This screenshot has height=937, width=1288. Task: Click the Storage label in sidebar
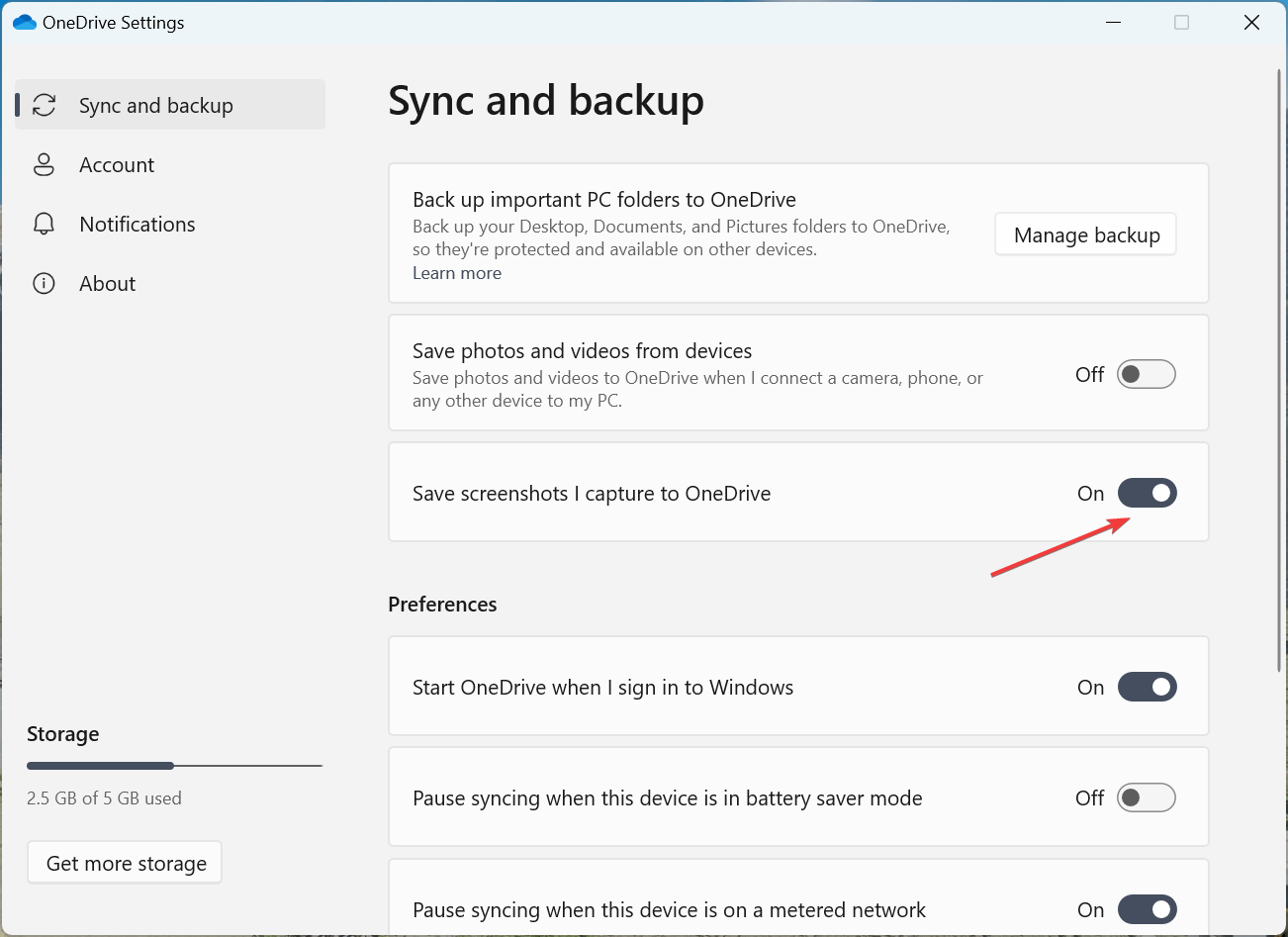tap(62, 734)
